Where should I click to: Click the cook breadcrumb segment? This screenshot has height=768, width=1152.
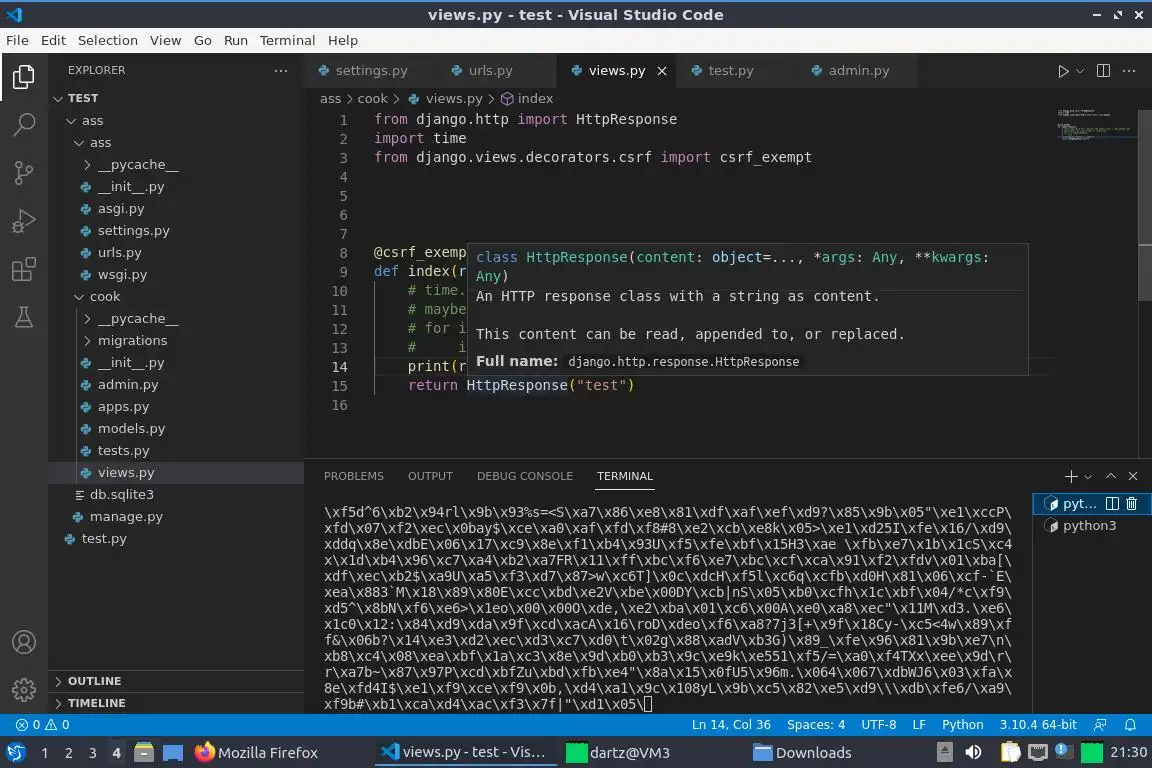372,98
